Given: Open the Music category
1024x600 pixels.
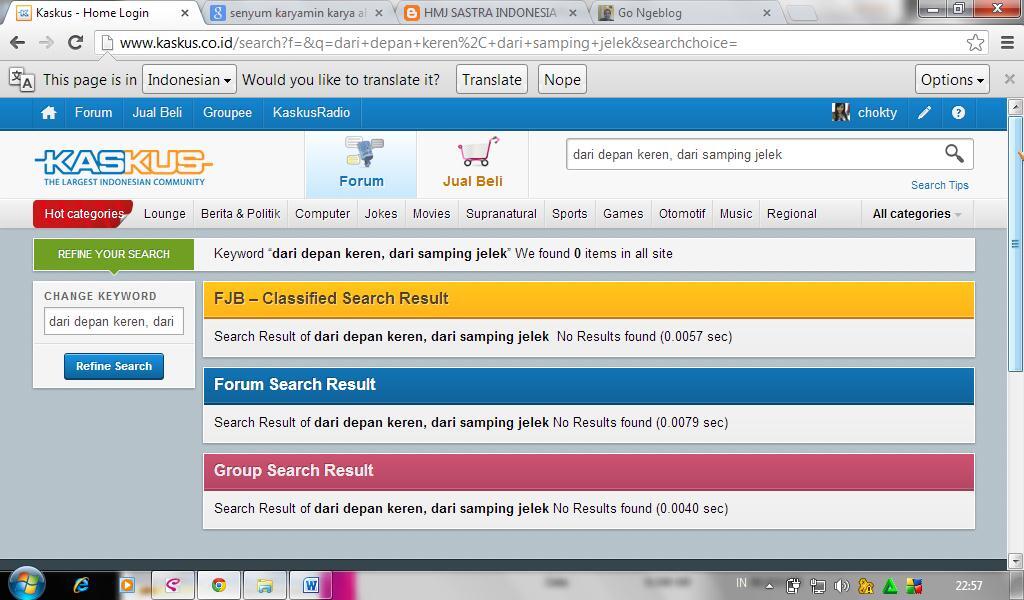Looking at the screenshot, I should tap(736, 213).
